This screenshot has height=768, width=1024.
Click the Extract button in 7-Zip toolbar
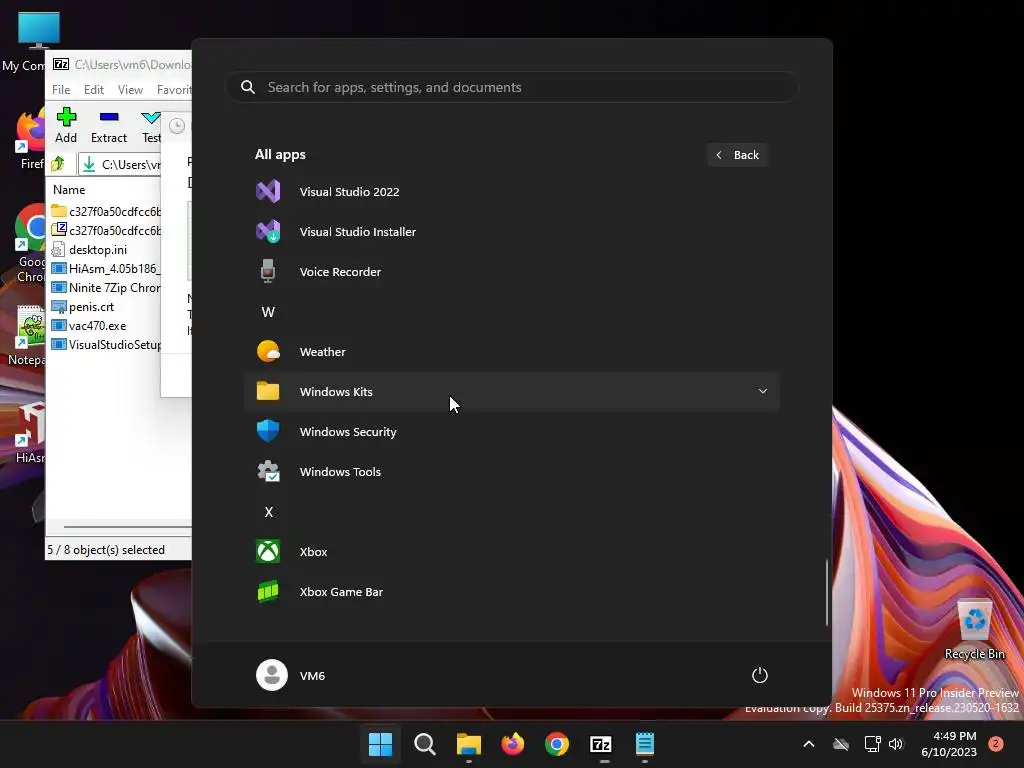tap(108, 125)
